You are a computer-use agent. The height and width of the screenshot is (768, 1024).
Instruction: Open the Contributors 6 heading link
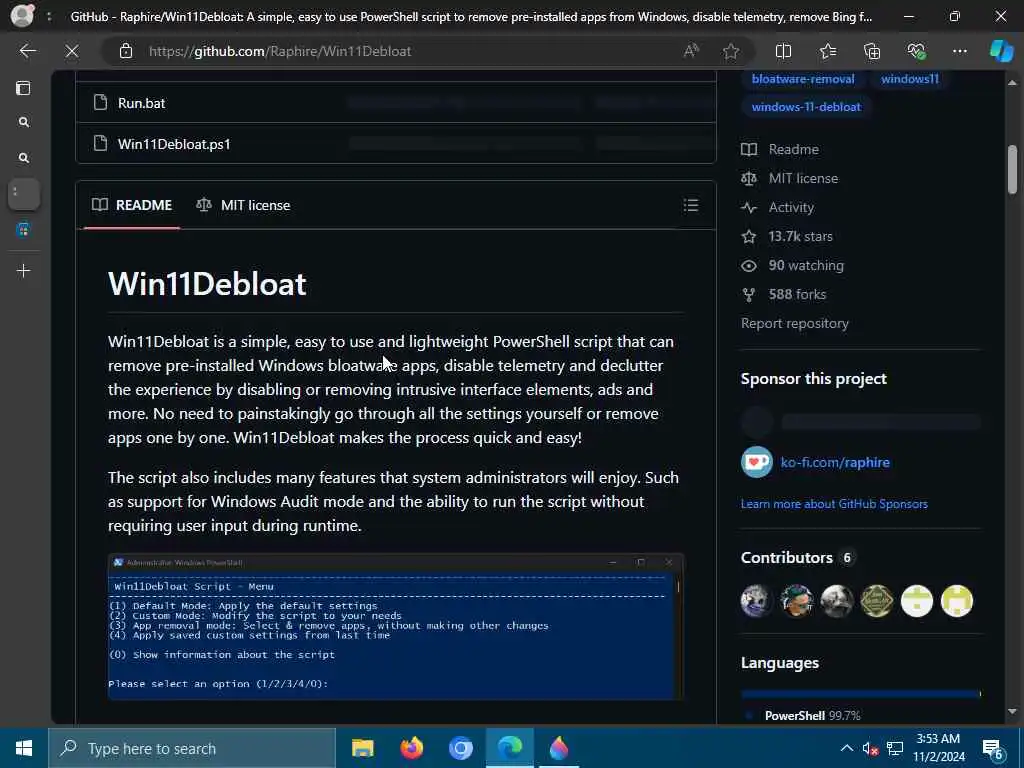796,558
